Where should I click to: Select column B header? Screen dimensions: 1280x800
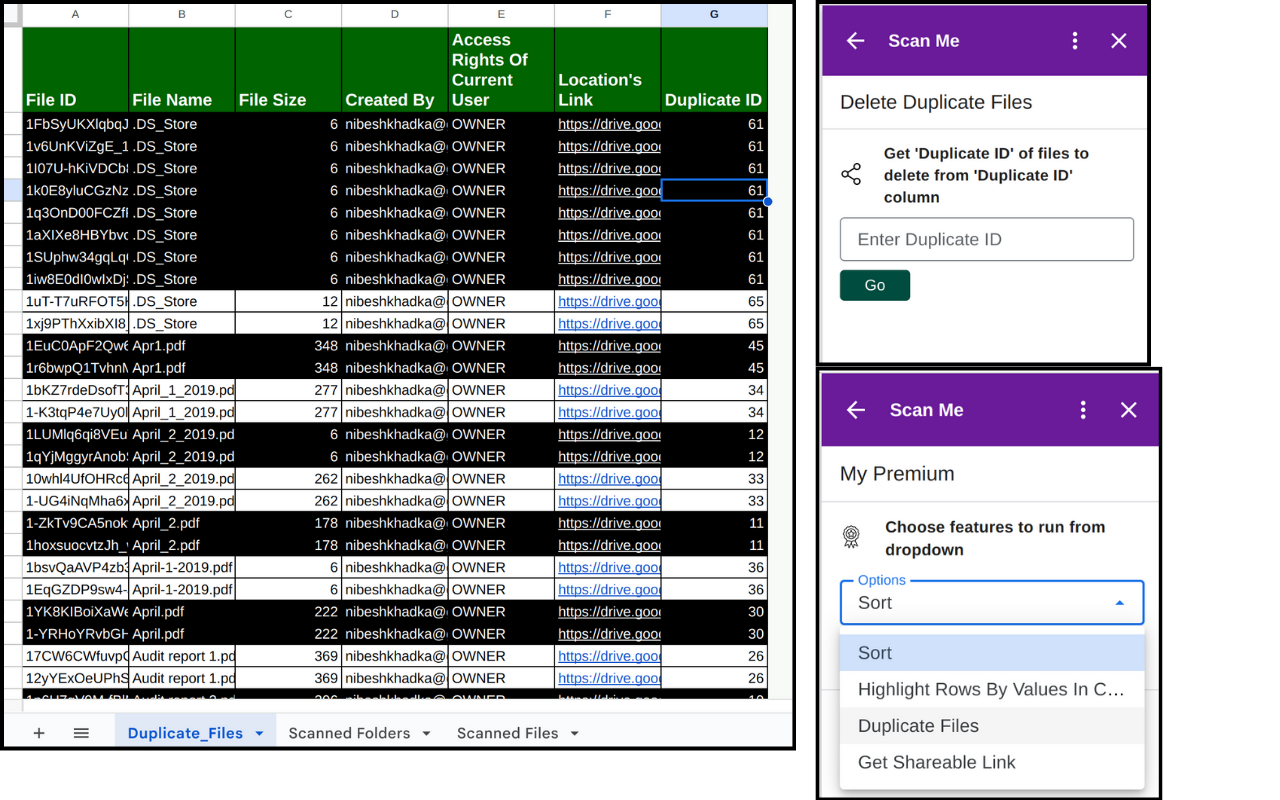point(182,14)
